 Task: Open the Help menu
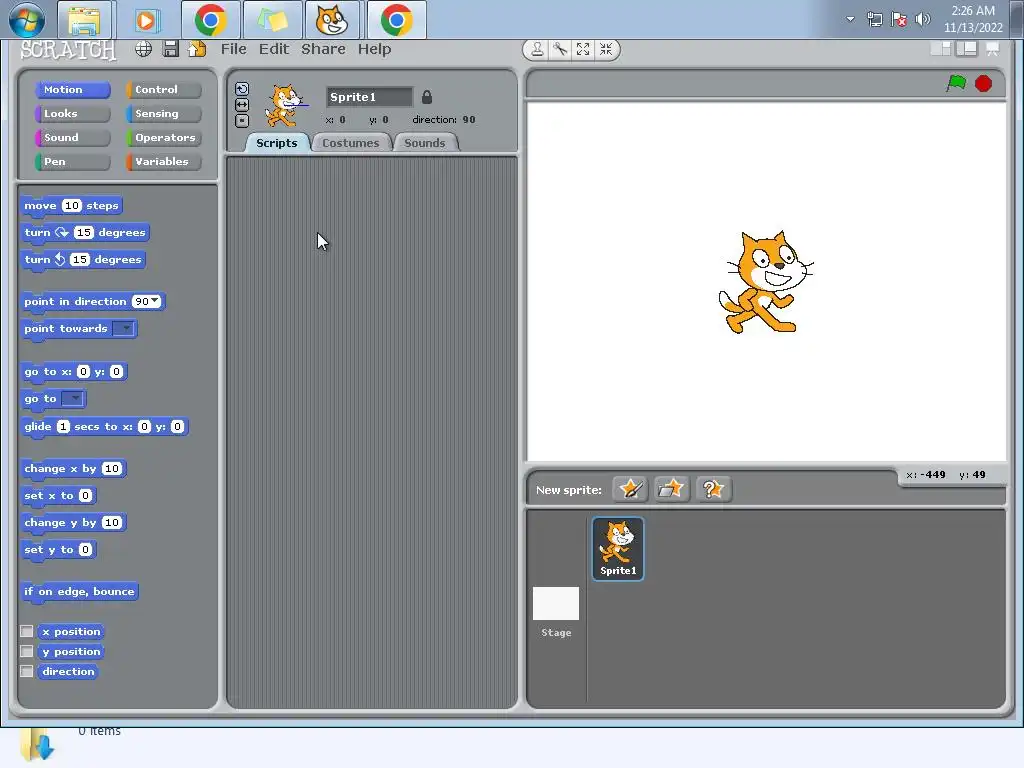pyautogui.click(x=374, y=49)
